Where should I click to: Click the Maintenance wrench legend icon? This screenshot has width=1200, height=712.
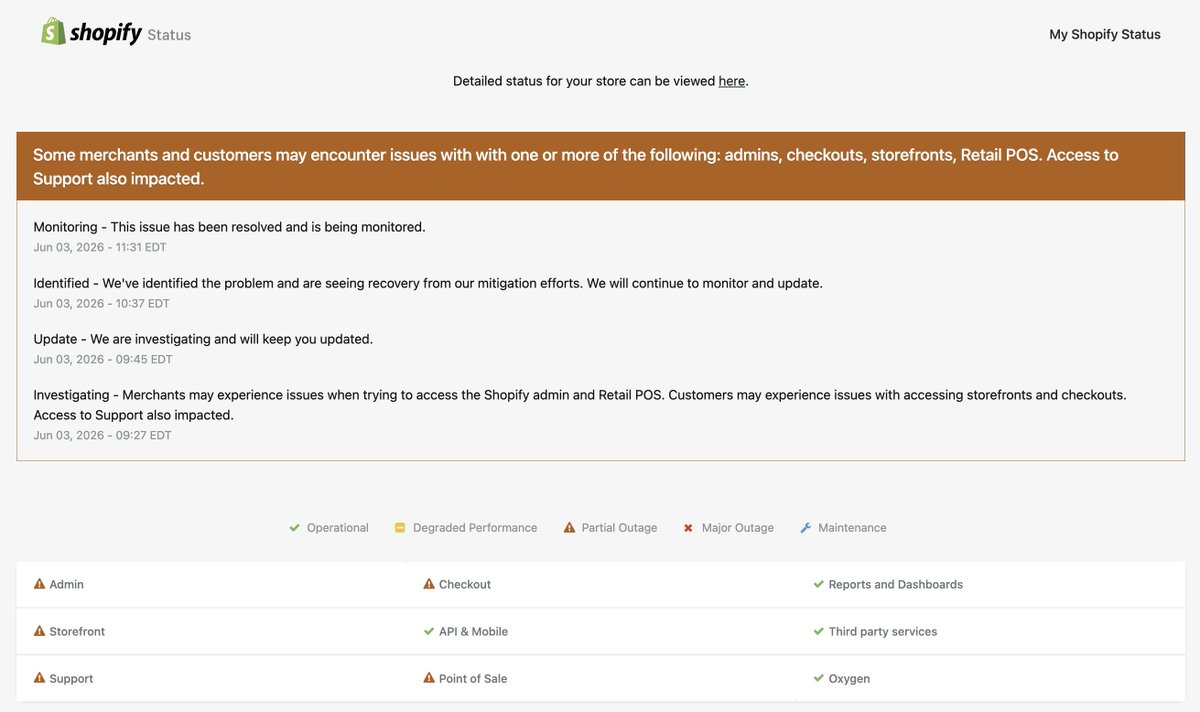pyautogui.click(x=806, y=527)
